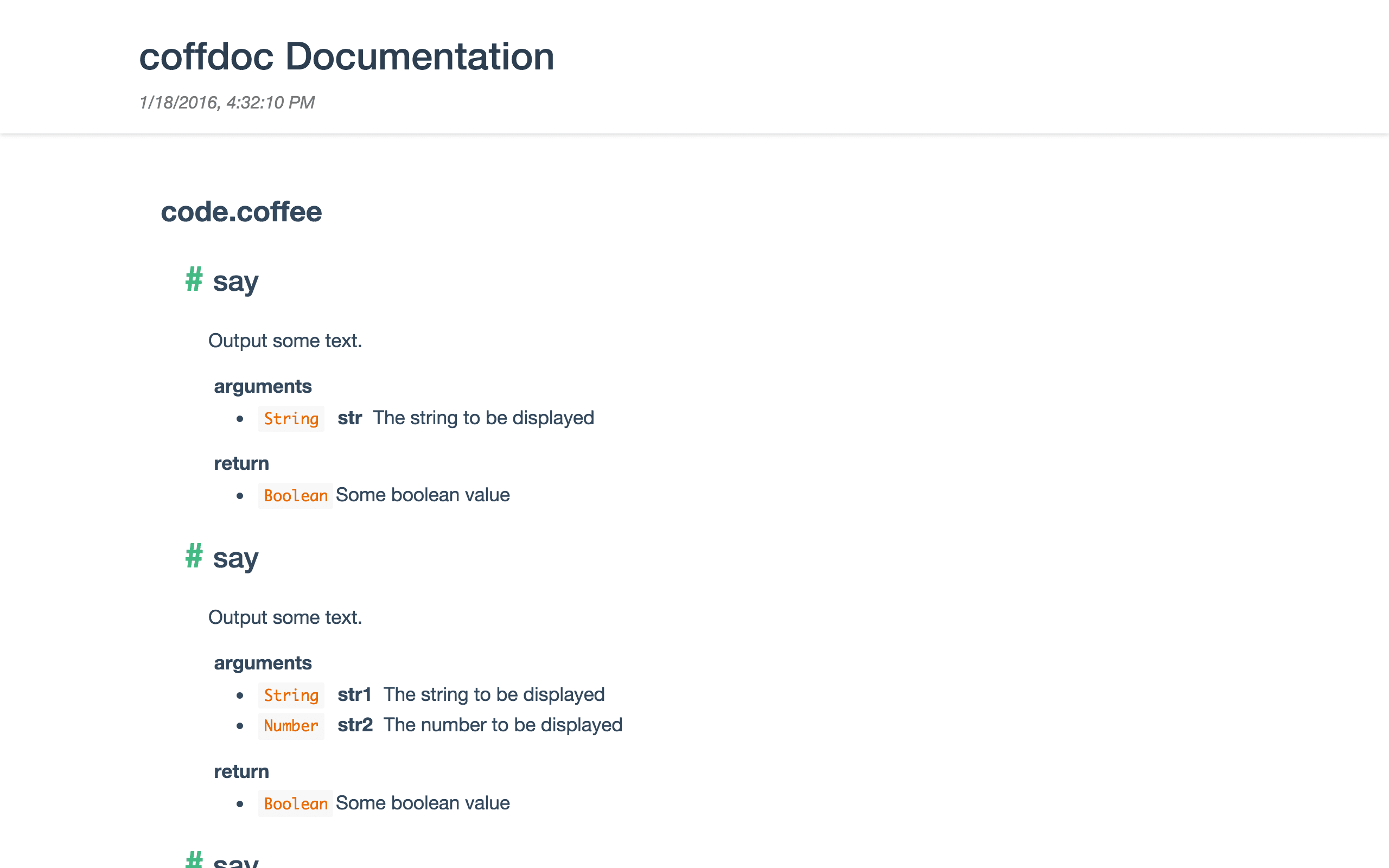Screen dimensions: 1389x868
Task: Click the str1 argument name
Action: [354, 694]
